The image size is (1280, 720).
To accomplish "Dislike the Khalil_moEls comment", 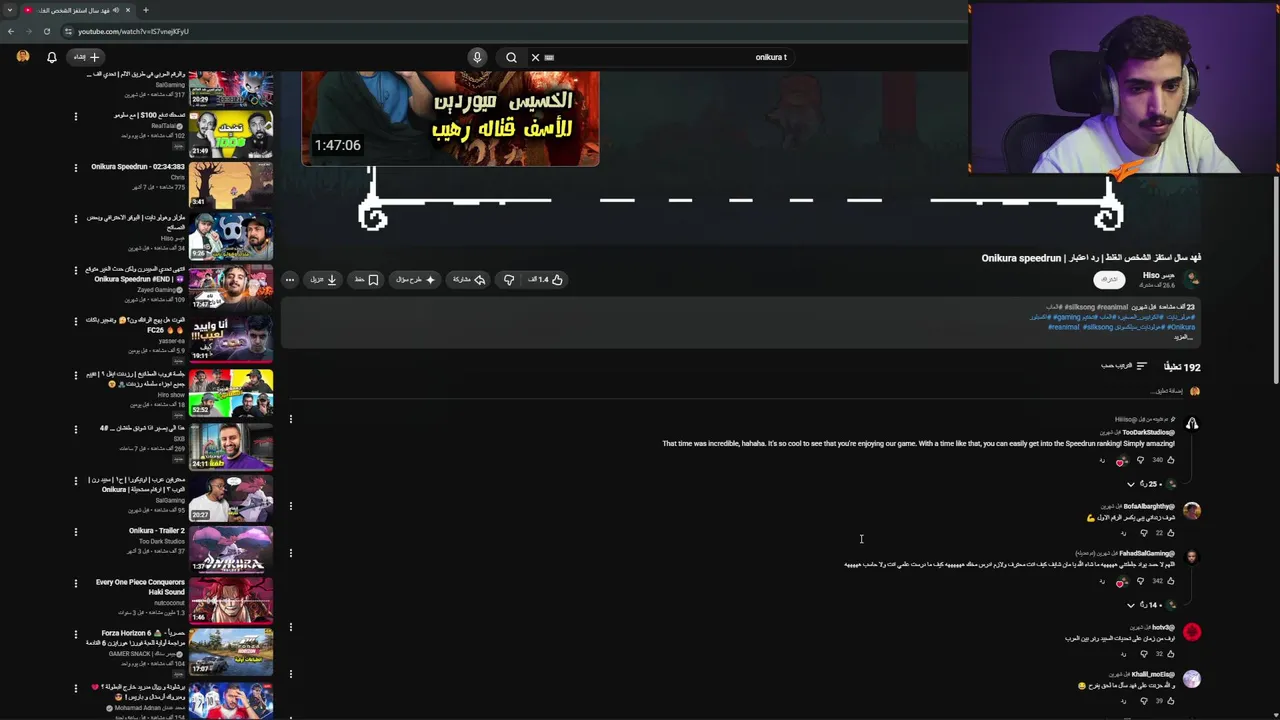I will pos(1144,701).
